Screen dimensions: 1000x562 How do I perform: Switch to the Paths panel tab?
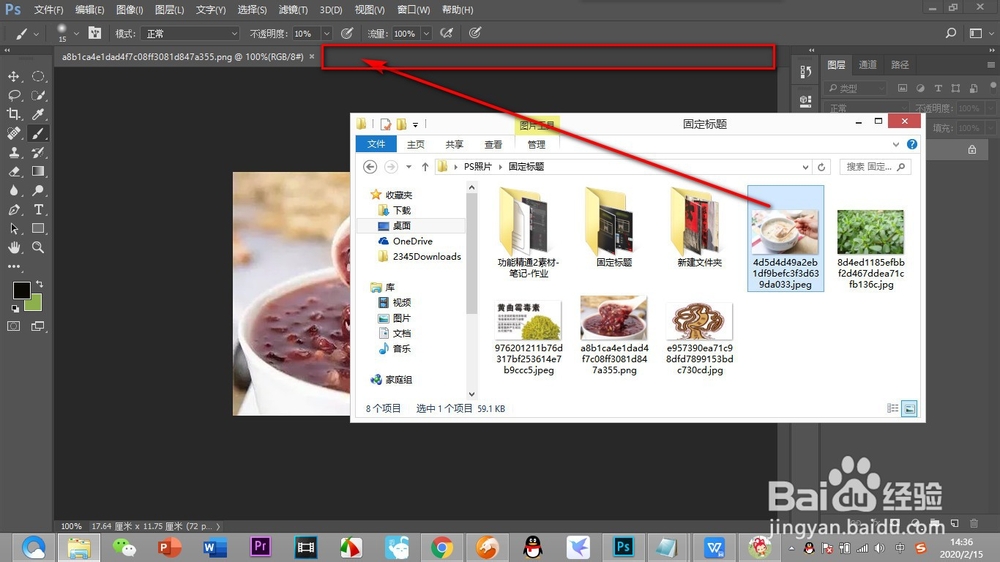tap(900, 65)
